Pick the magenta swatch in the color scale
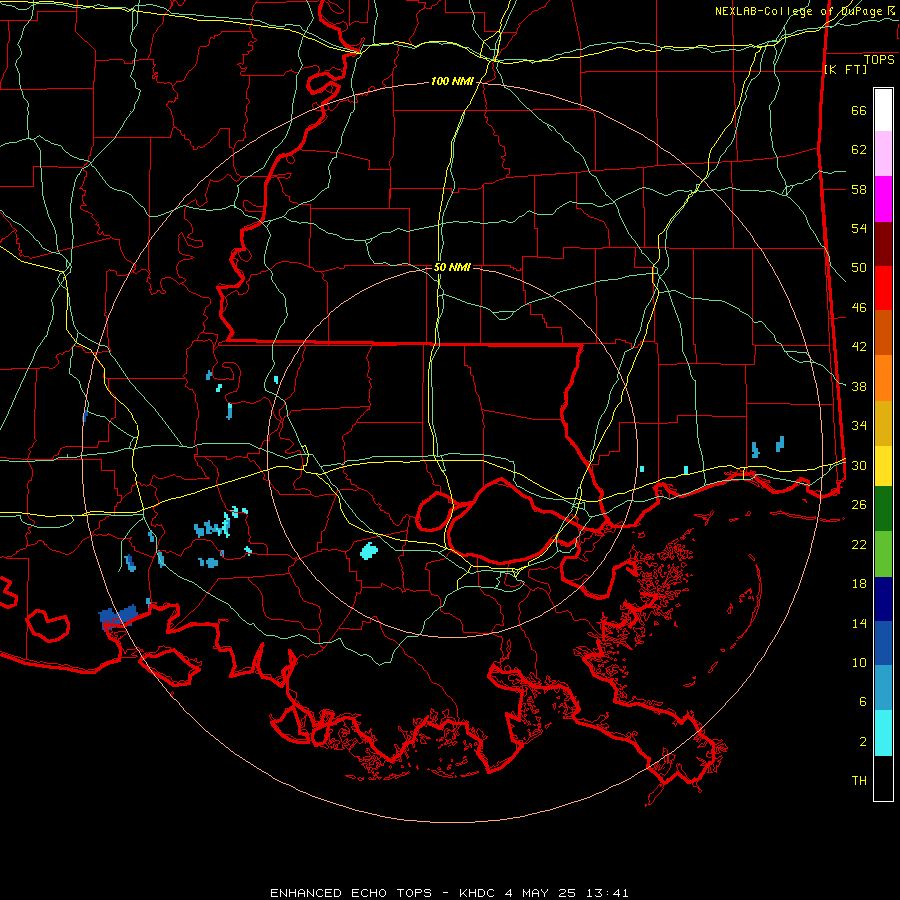This screenshot has height=900, width=900. pyautogui.click(x=883, y=199)
